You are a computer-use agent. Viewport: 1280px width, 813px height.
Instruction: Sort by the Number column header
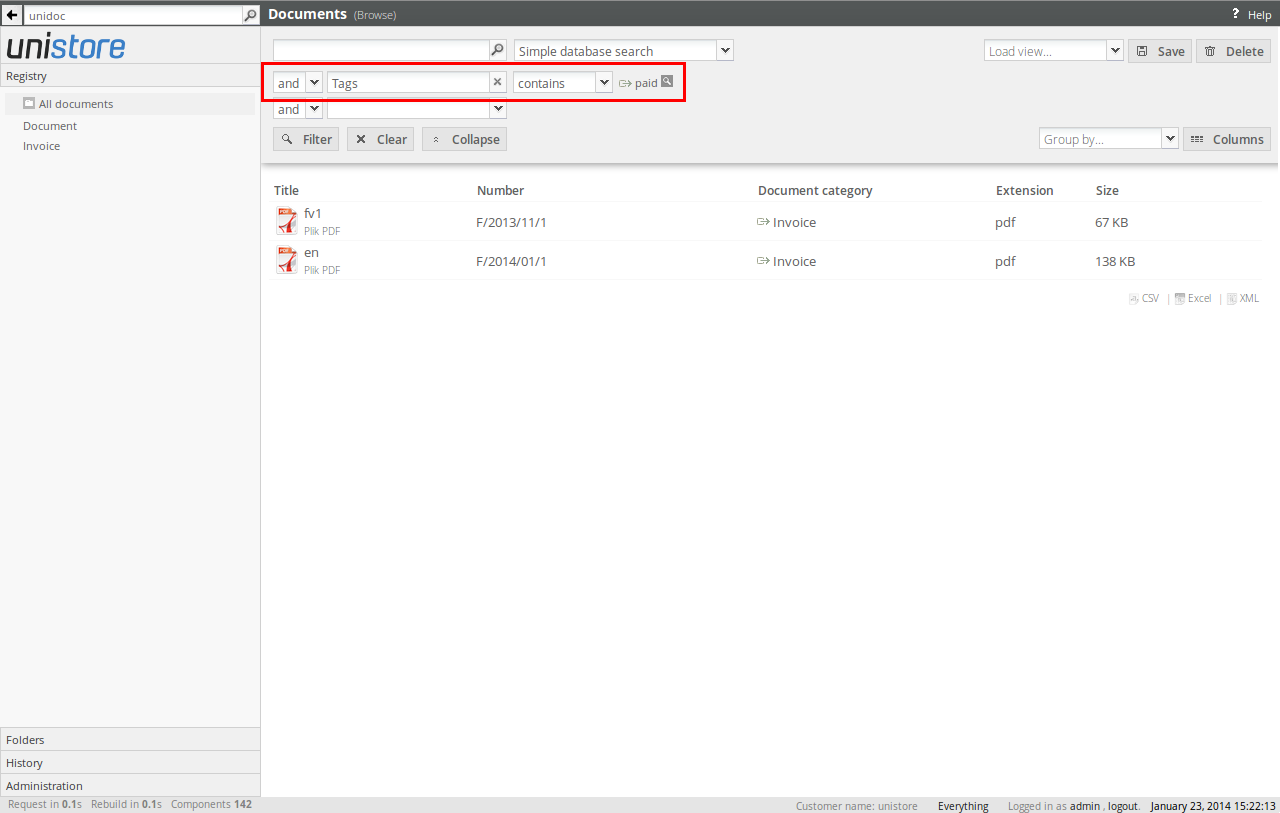[x=500, y=190]
